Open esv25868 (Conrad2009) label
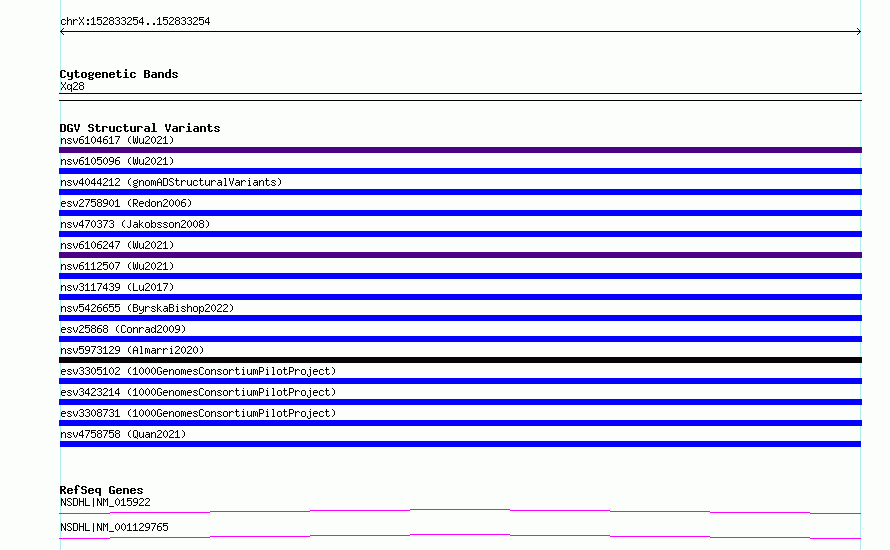Screen dimensions: 890x550 tap(123, 329)
